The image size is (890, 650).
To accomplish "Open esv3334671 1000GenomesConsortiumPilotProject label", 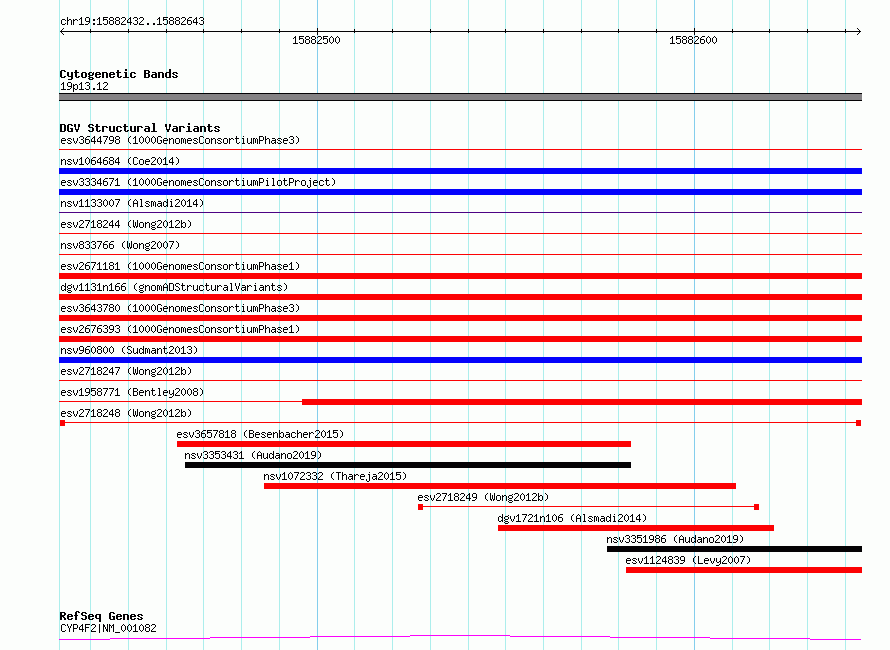I will [198, 182].
